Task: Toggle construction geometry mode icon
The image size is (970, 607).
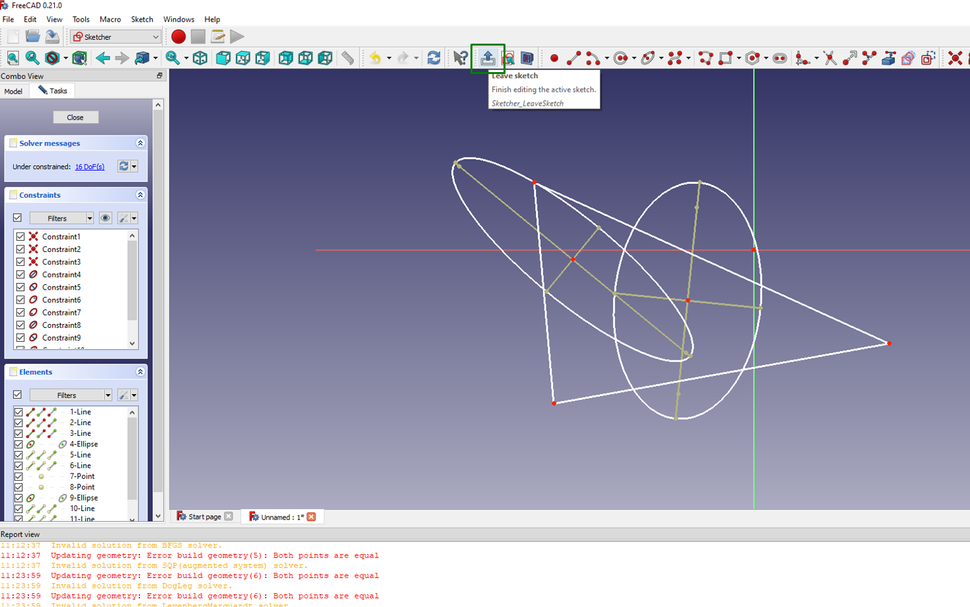Action: coord(928,58)
